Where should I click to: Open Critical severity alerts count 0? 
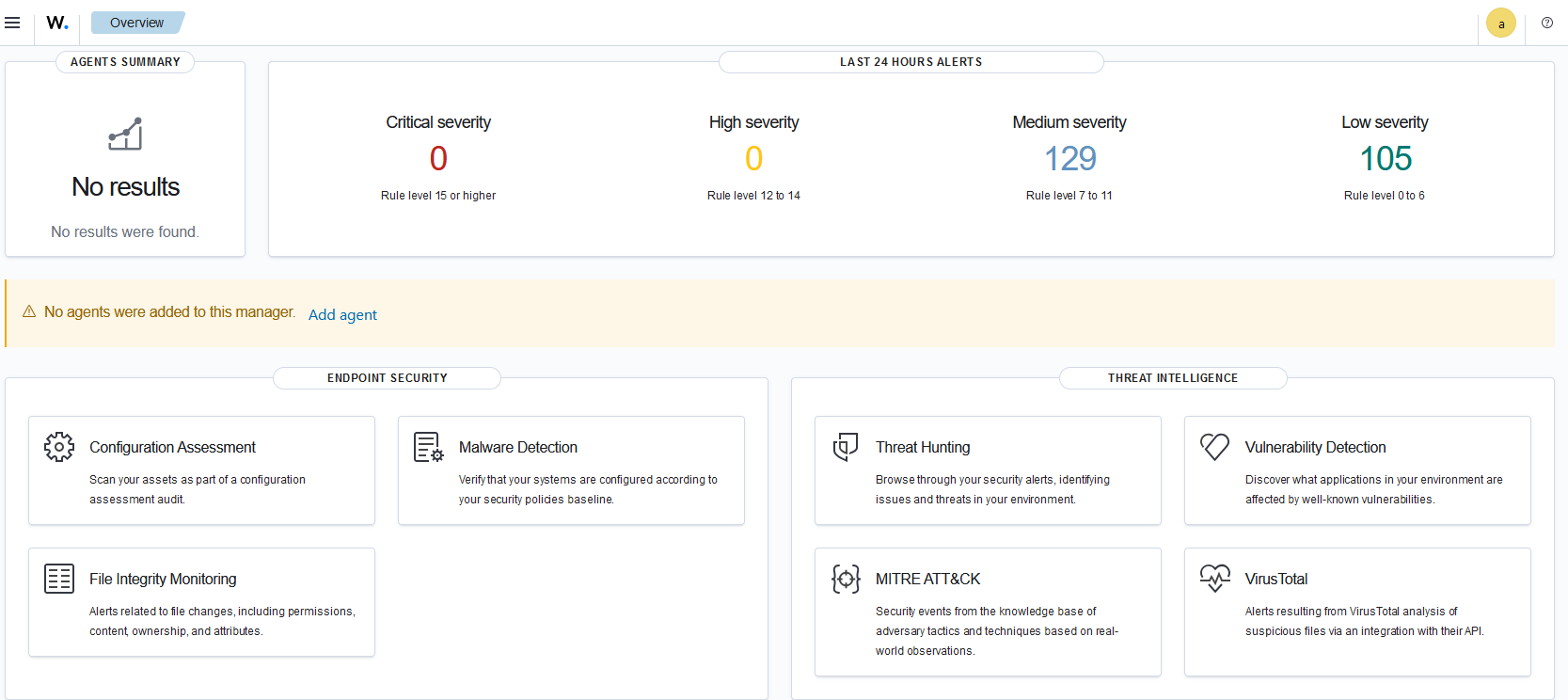[x=438, y=158]
